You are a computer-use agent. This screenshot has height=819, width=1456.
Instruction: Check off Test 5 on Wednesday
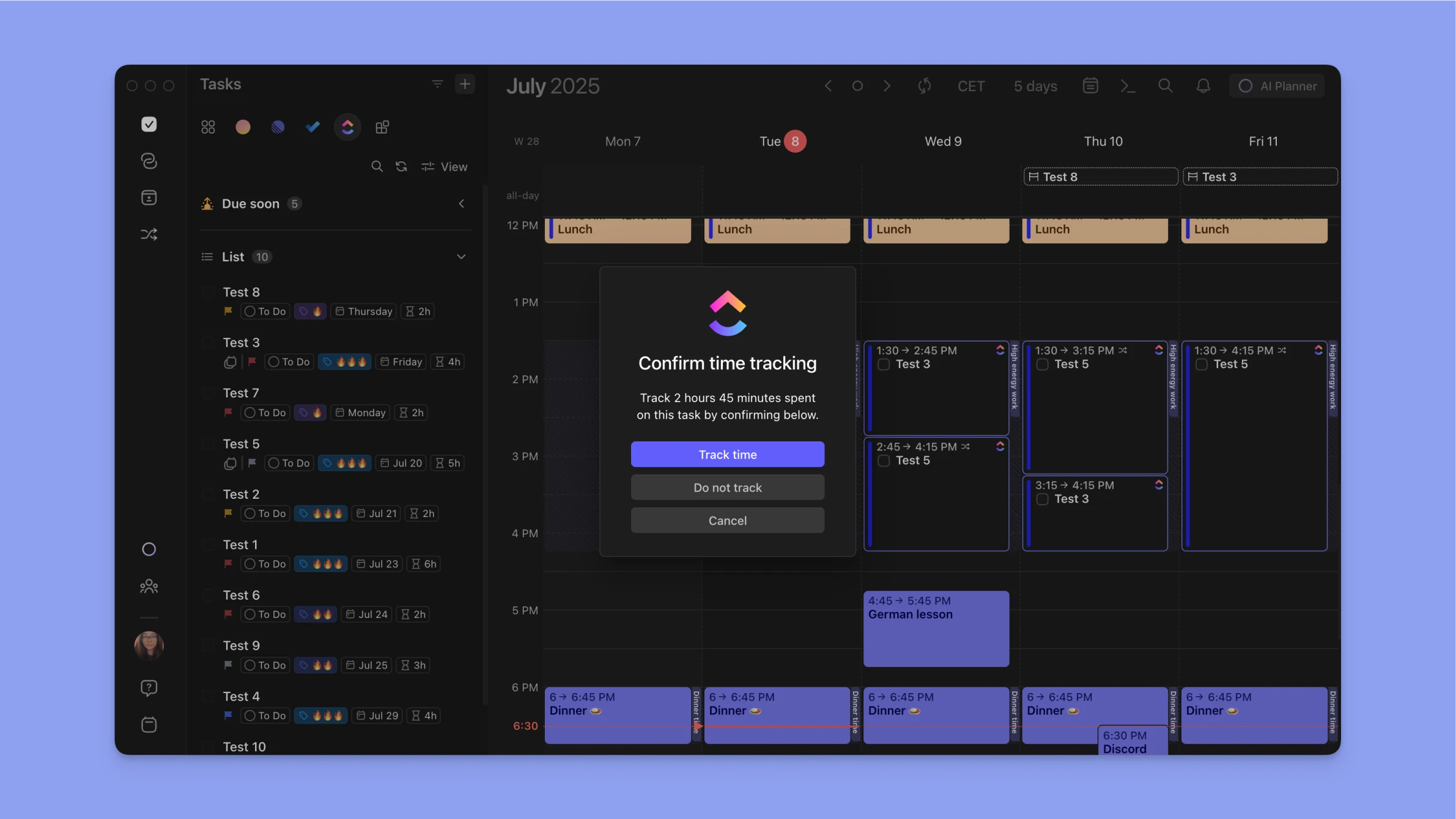tap(884, 461)
